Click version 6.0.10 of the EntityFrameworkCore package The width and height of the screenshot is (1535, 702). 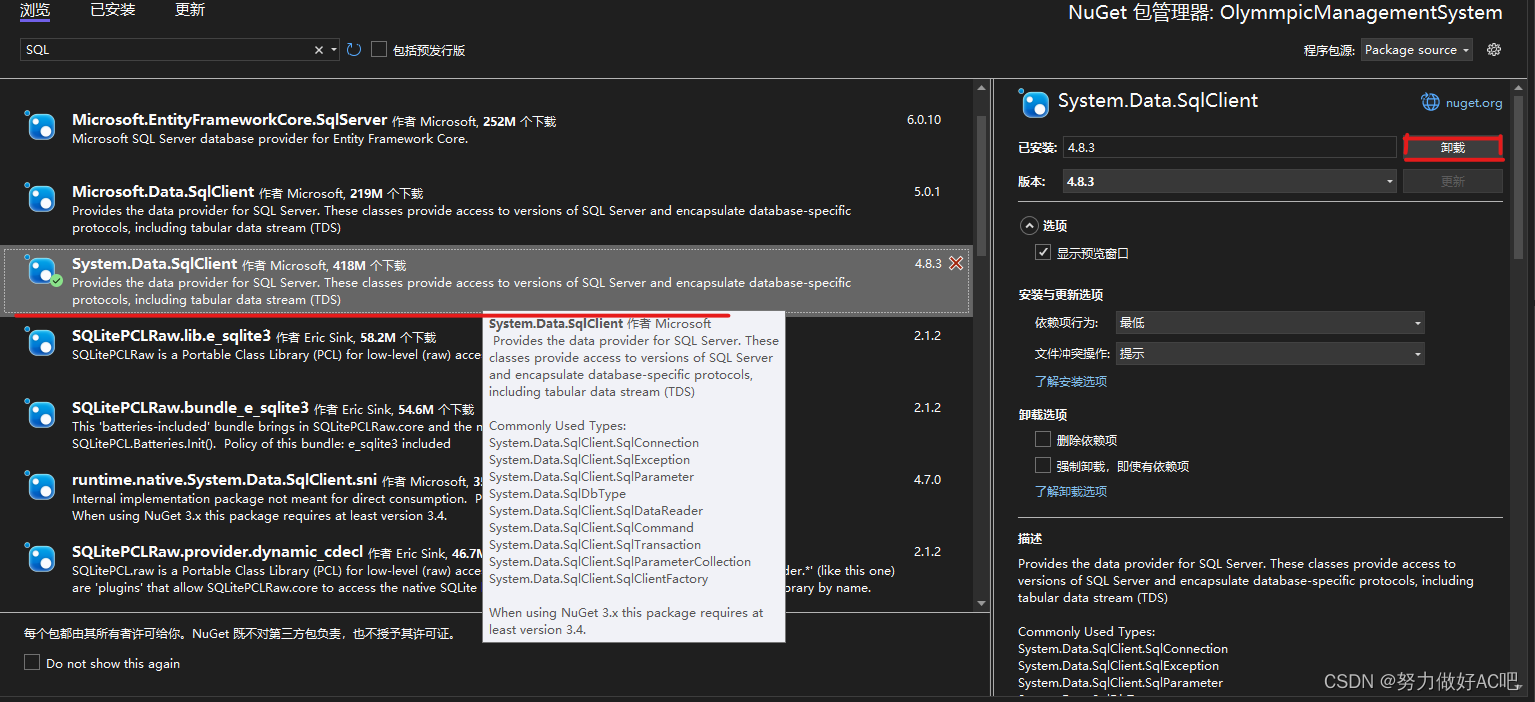point(924,119)
